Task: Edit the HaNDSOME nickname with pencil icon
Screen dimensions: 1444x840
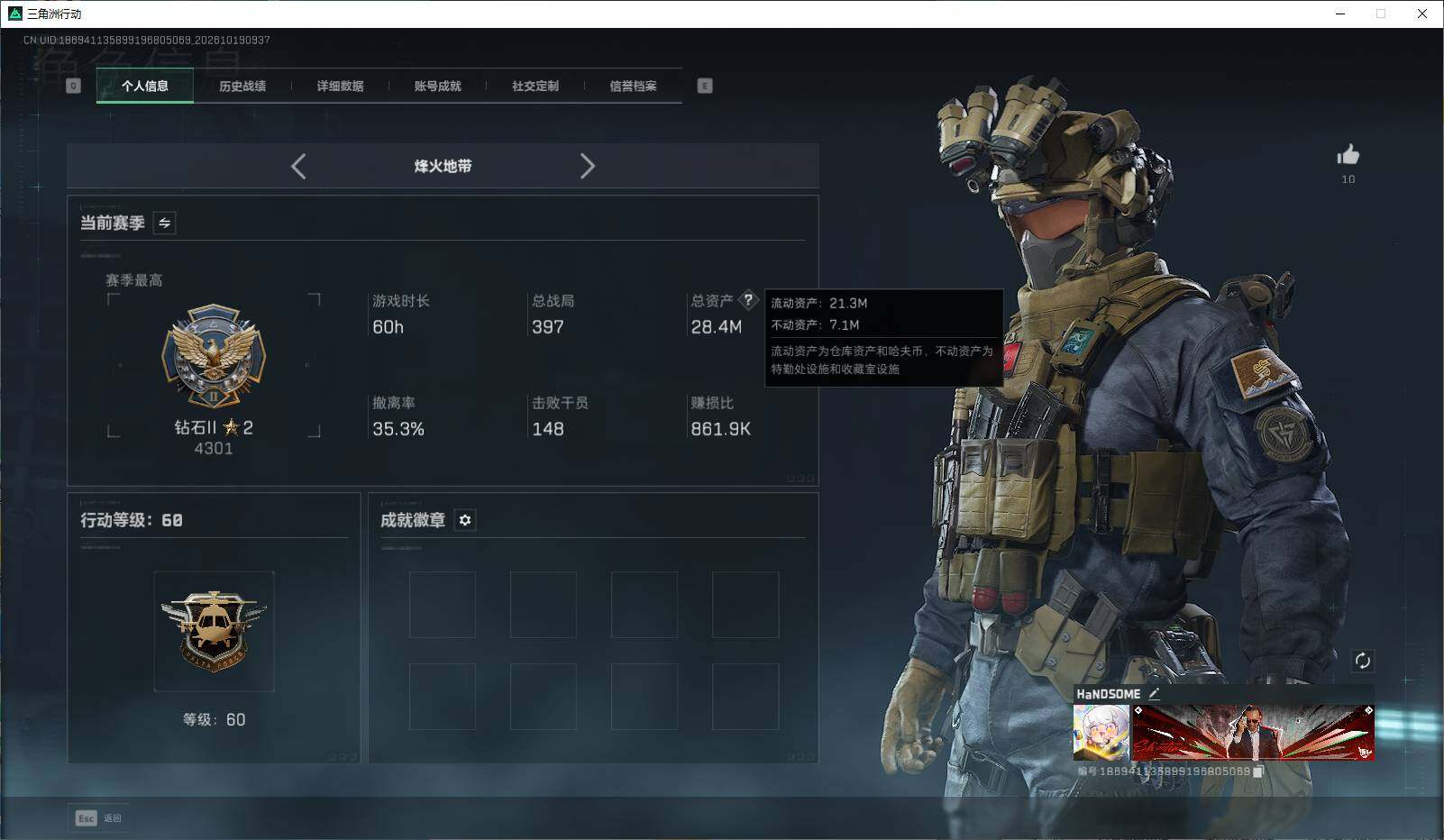Action: coord(1154,693)
